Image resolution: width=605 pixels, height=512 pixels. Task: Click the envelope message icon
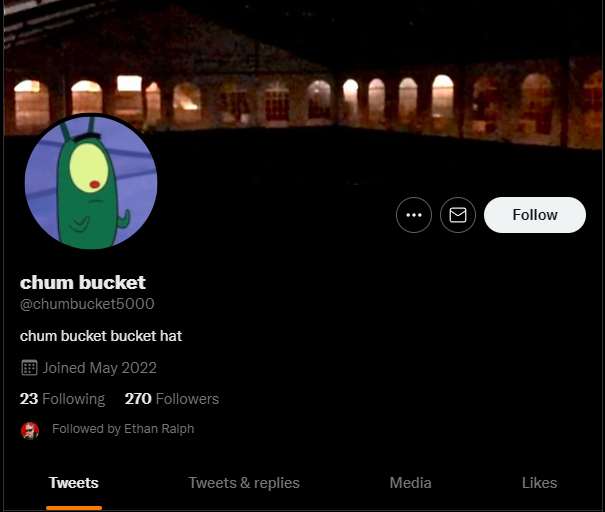click(x=458, y=215)
